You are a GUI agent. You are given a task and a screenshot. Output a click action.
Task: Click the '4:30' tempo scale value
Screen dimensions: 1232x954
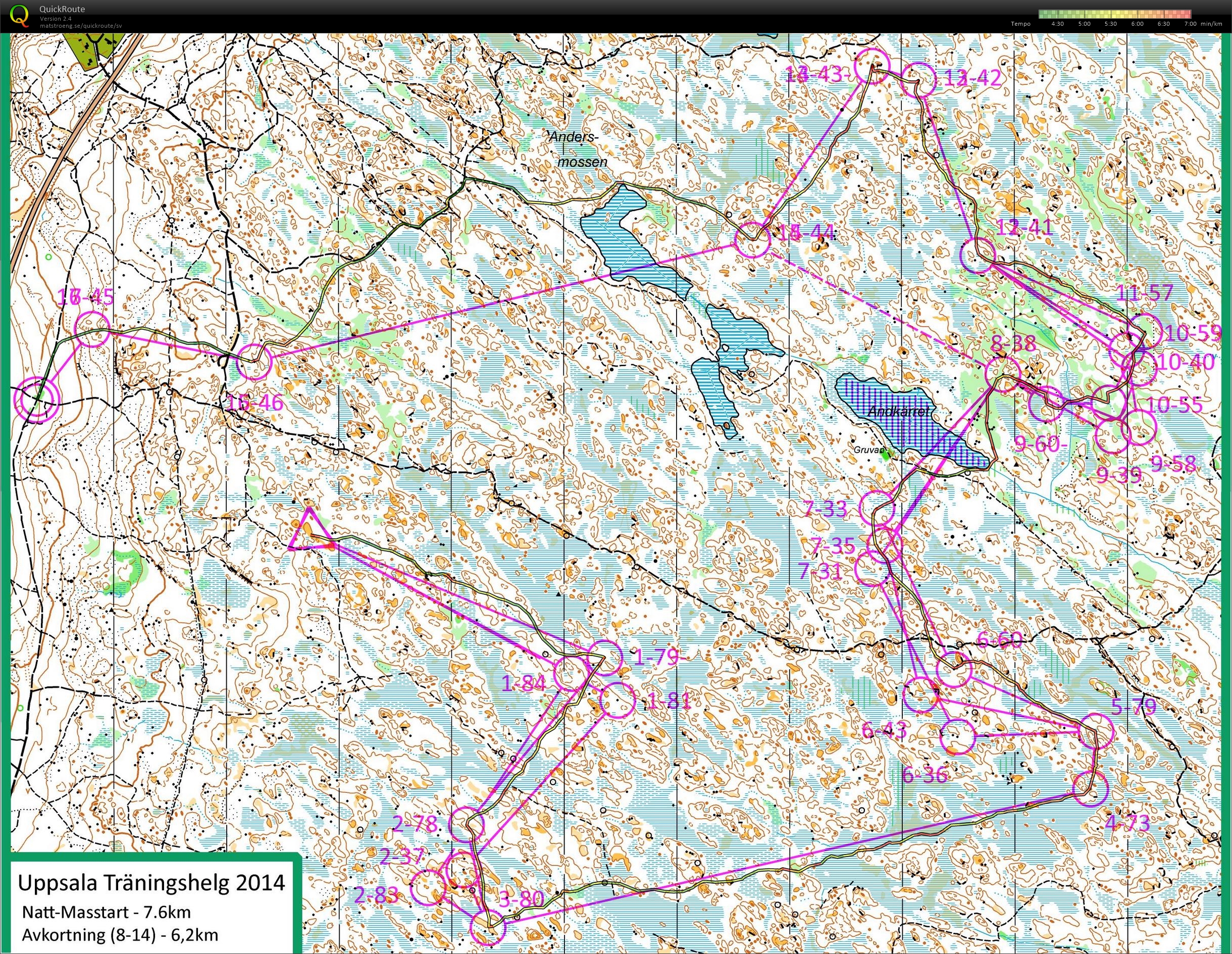tap(1058, 24)
